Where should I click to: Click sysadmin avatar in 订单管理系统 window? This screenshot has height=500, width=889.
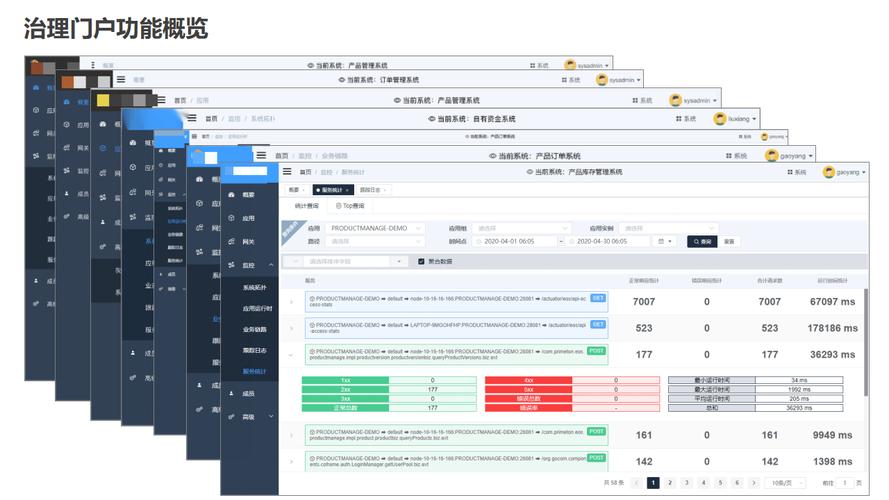tap(602, 80)
